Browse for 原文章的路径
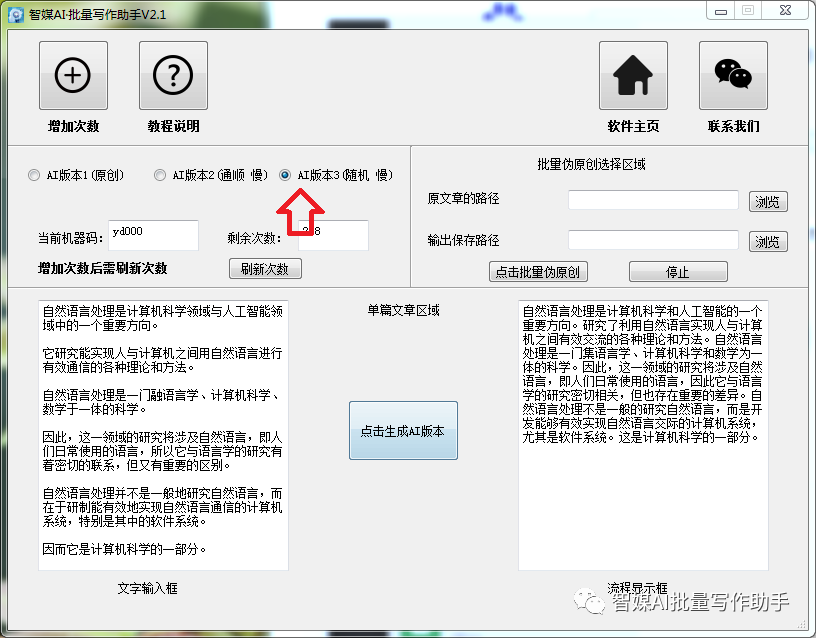Viewport: 816px width, 638px height. [x=768, y=201]
